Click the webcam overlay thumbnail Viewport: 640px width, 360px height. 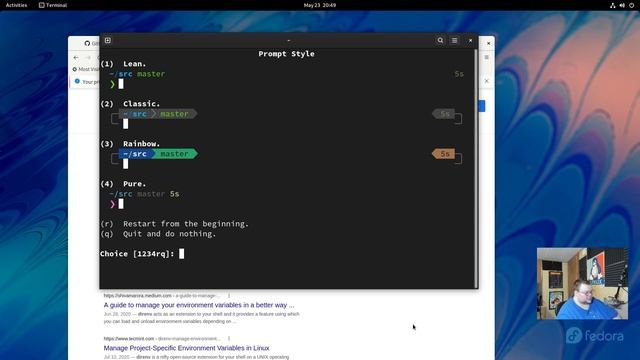point(582,283)
